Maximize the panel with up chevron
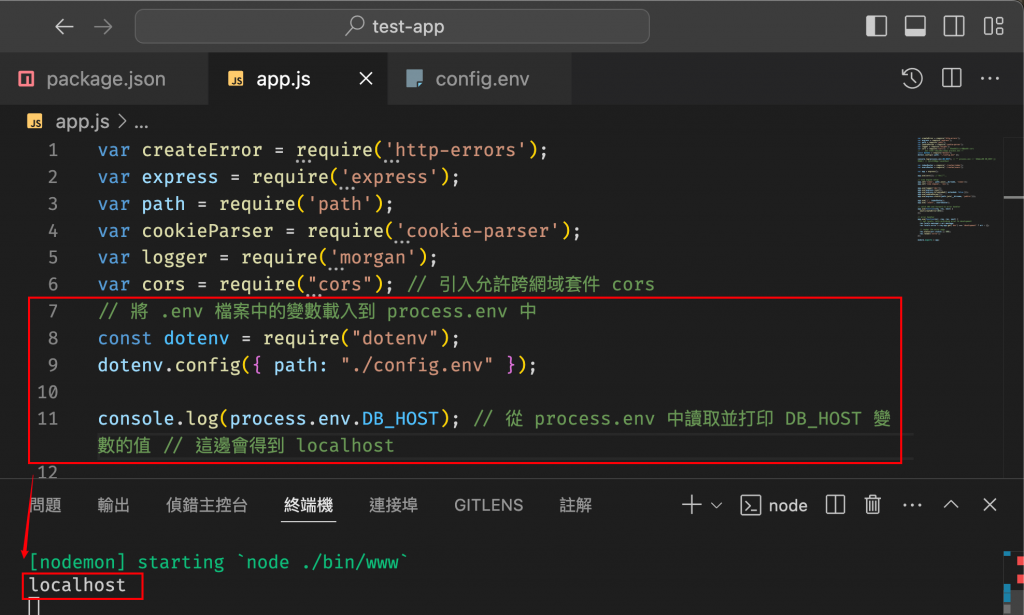 (951, 505)
